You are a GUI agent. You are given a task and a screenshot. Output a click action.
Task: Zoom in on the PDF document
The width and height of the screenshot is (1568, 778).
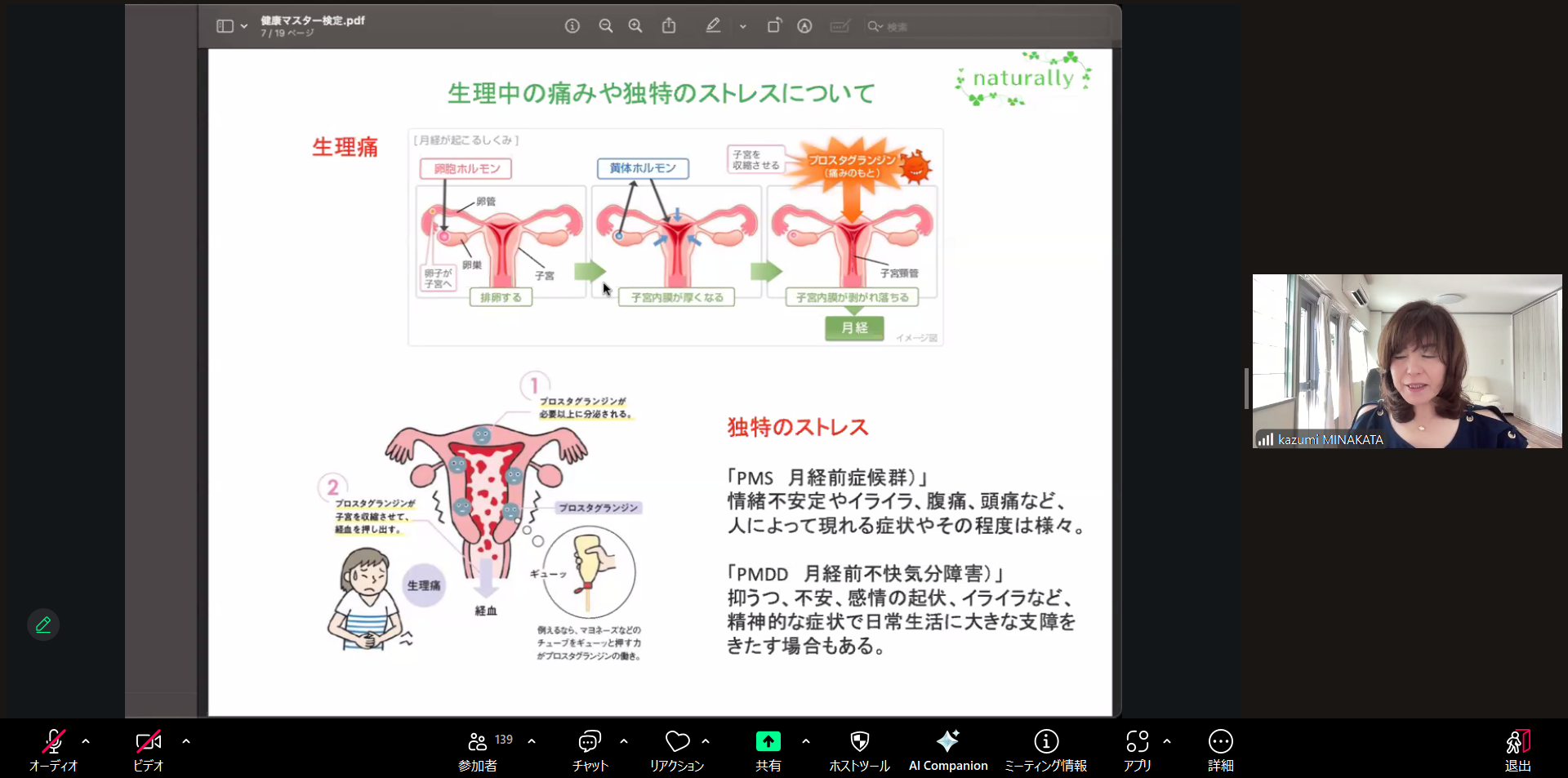tap(635, 26)
